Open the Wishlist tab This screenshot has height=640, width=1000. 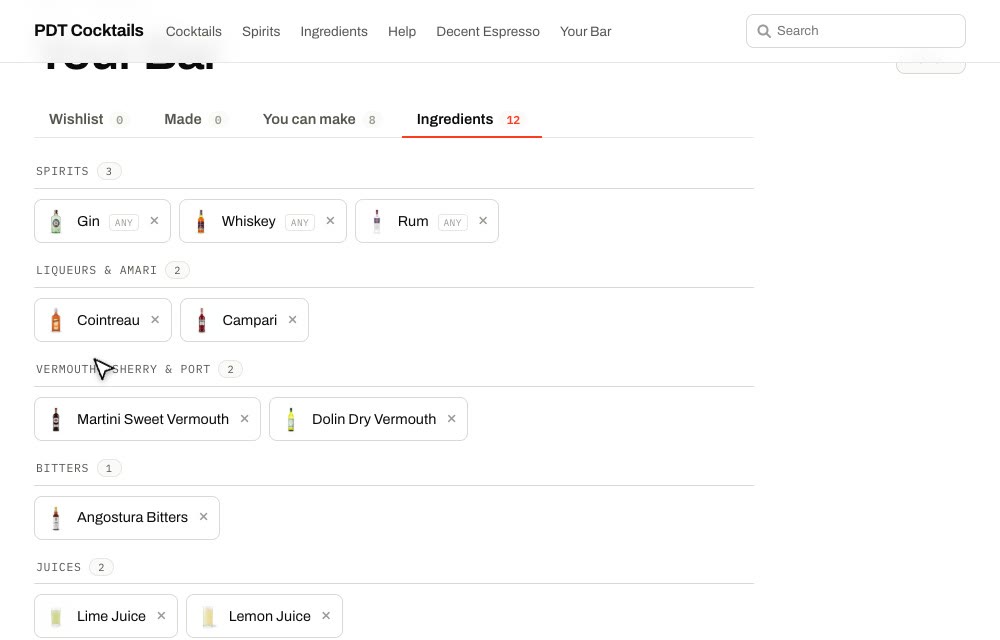click(87, 119)
